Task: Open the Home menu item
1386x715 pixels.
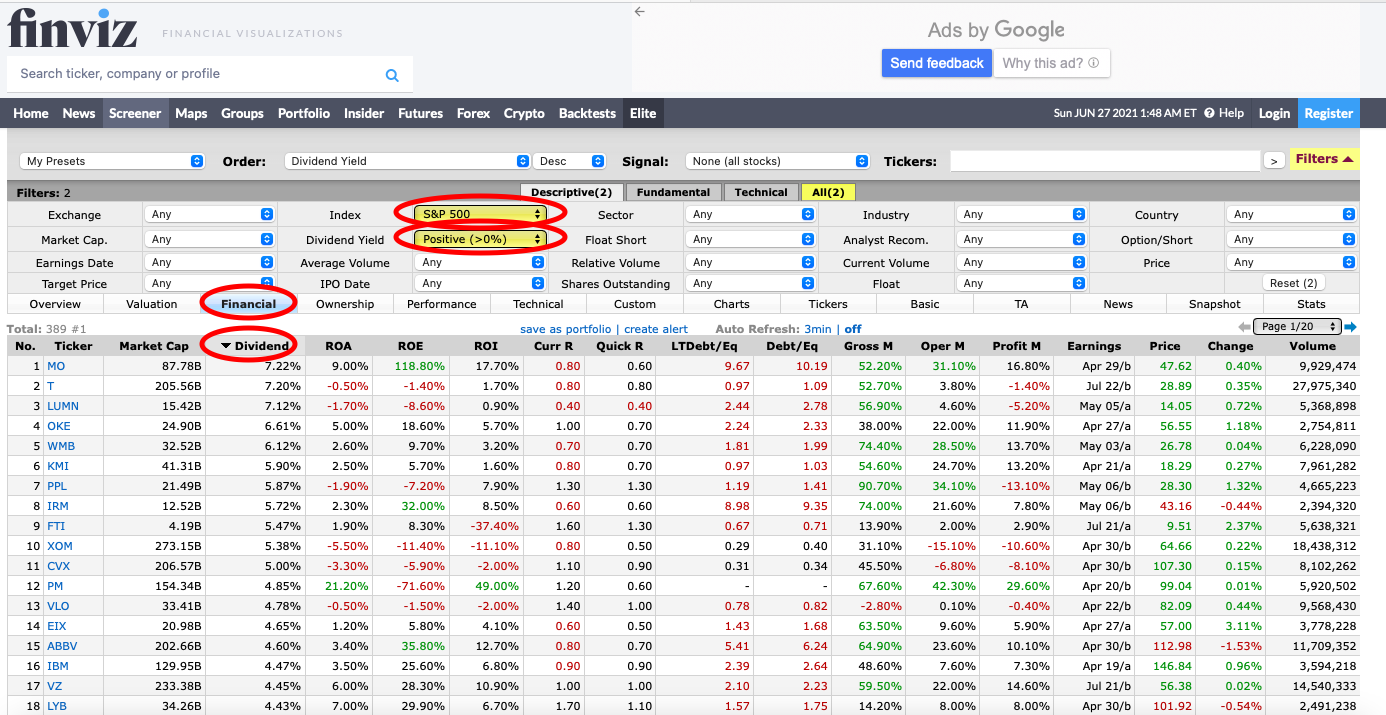Action: click(x=31, y=113)
